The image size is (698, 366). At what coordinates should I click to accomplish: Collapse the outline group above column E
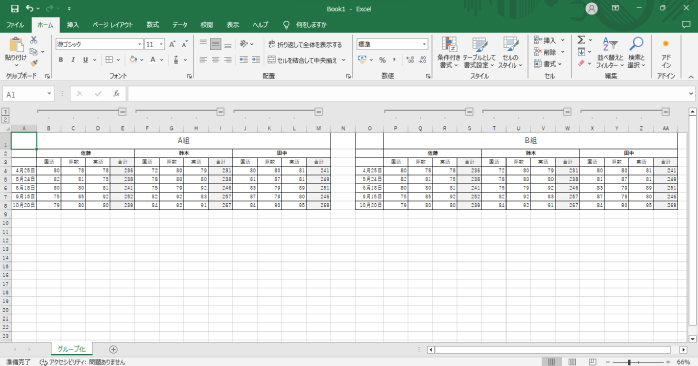[122, 112]
